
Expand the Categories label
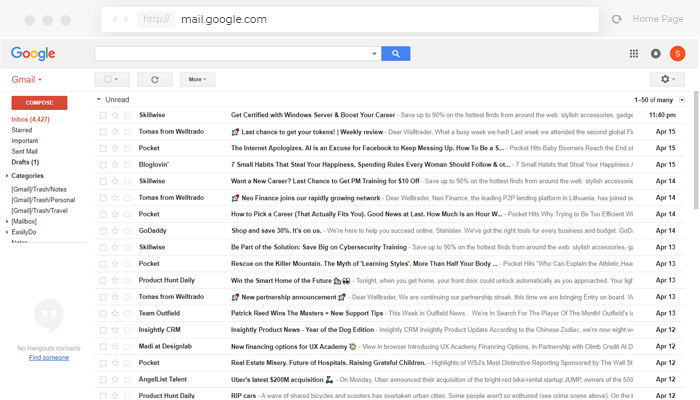tap(7, 176)
